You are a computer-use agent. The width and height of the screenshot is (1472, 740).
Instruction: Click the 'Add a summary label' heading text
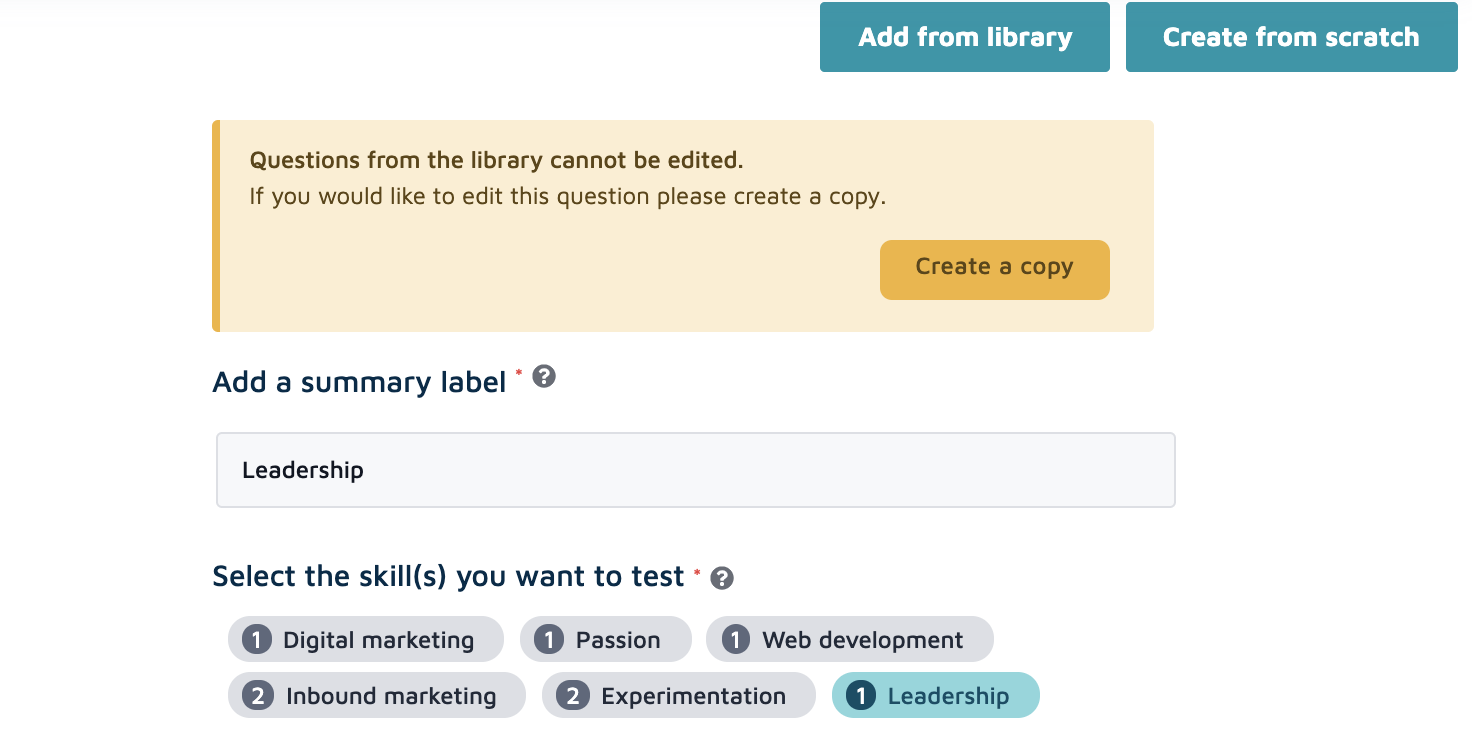(x=359, y=382)
